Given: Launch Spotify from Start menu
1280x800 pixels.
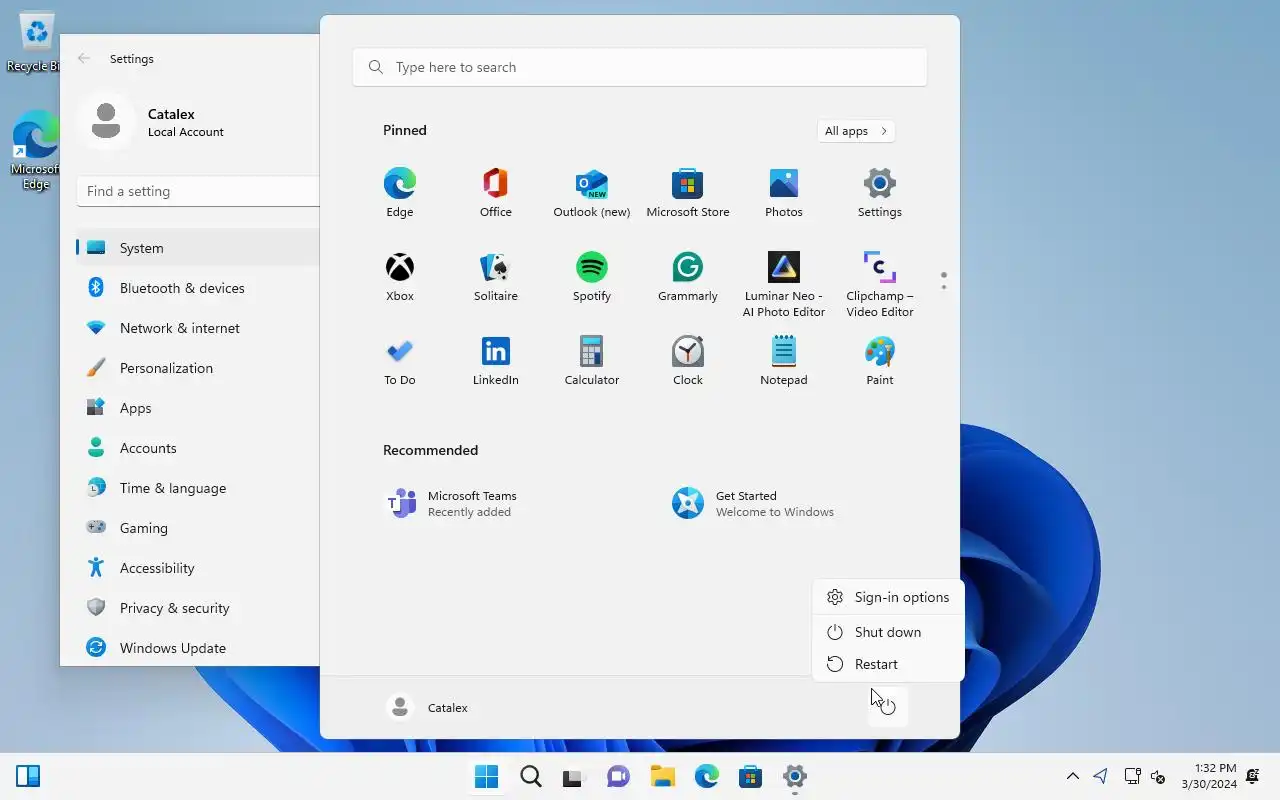Looking at the screenshot, I should tap(591, 276).
